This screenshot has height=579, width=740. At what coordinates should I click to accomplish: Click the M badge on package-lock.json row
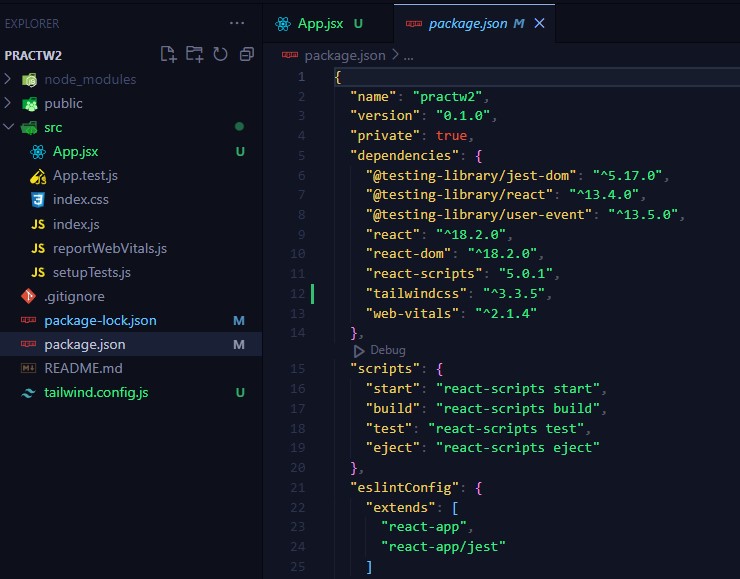(x=239, y=321)
